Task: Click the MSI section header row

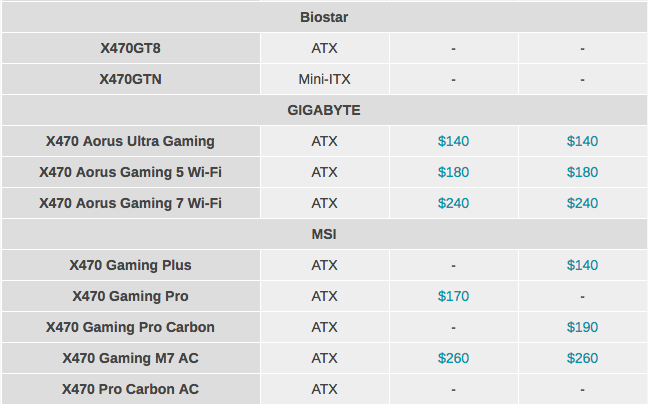Action: (324, 234)
